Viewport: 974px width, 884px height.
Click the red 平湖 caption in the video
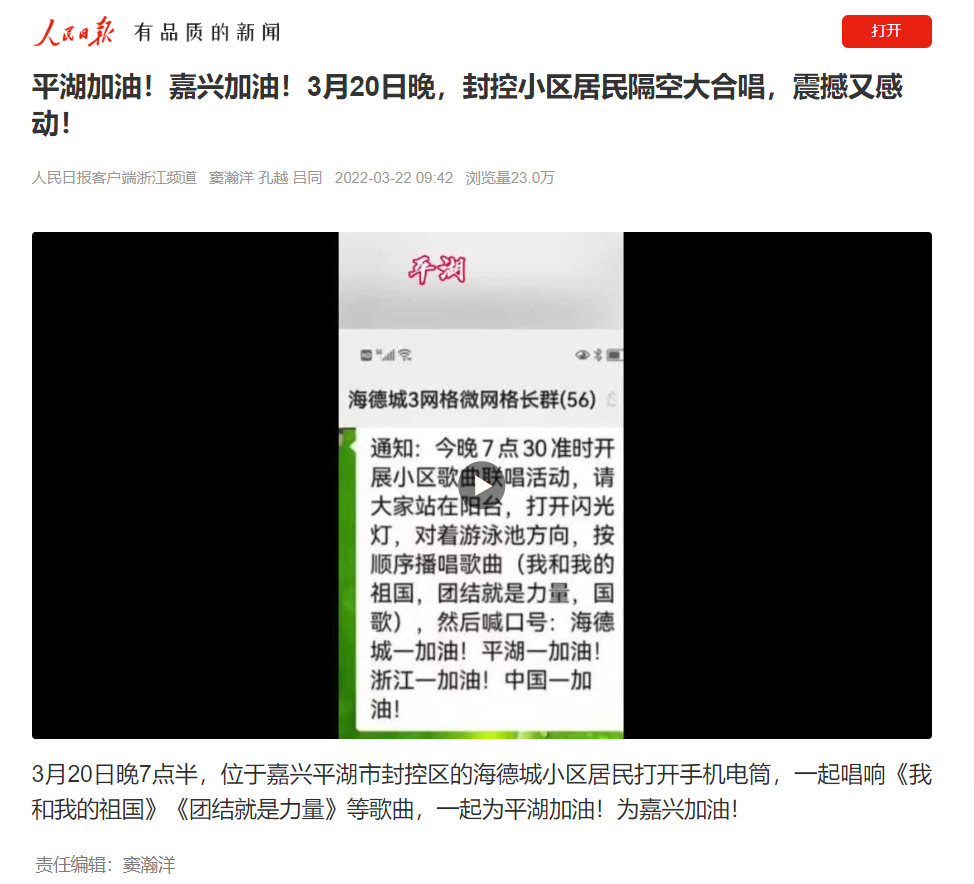(x=437, y=270)
